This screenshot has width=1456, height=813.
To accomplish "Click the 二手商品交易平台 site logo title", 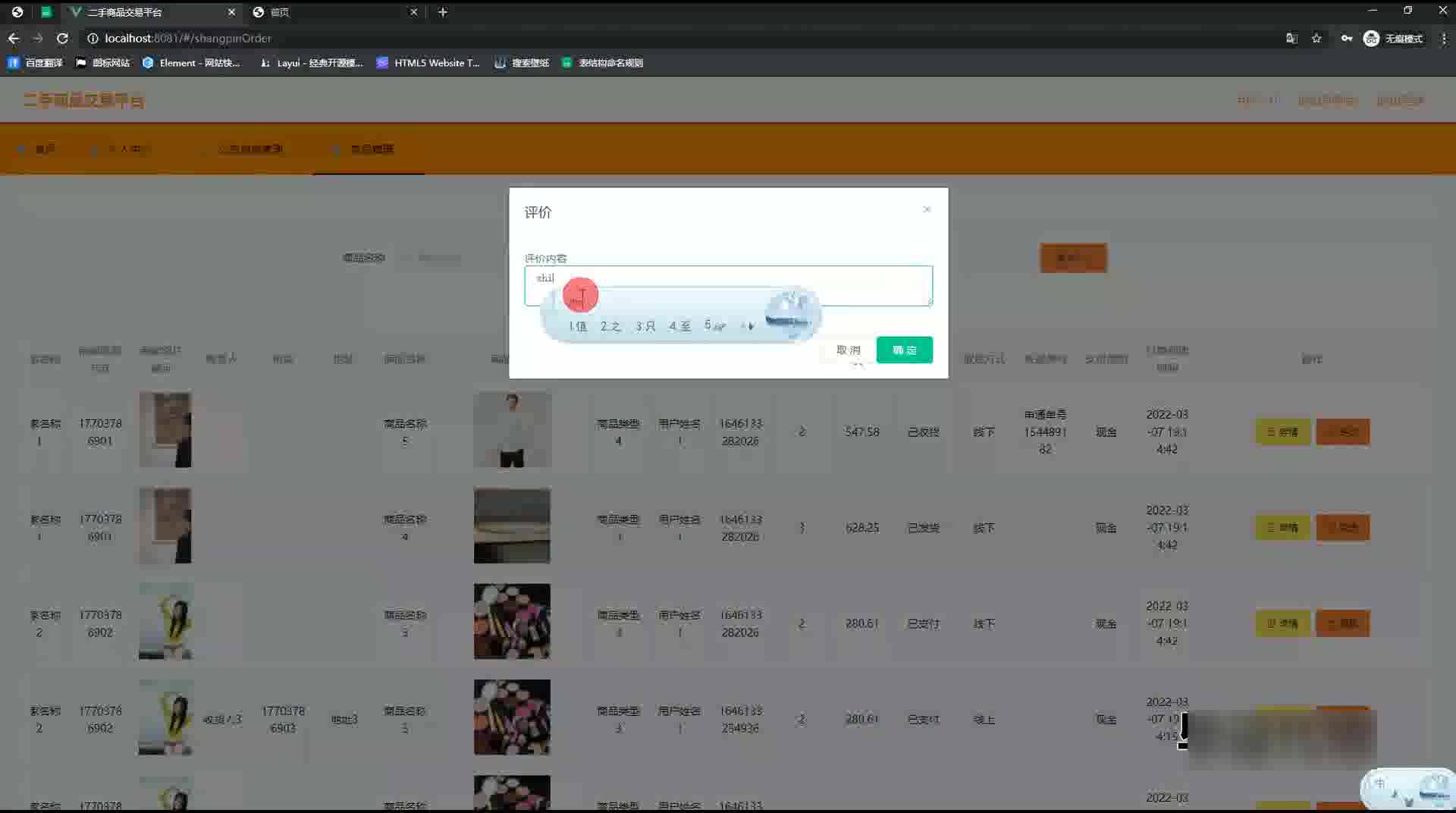I will 83,100.
